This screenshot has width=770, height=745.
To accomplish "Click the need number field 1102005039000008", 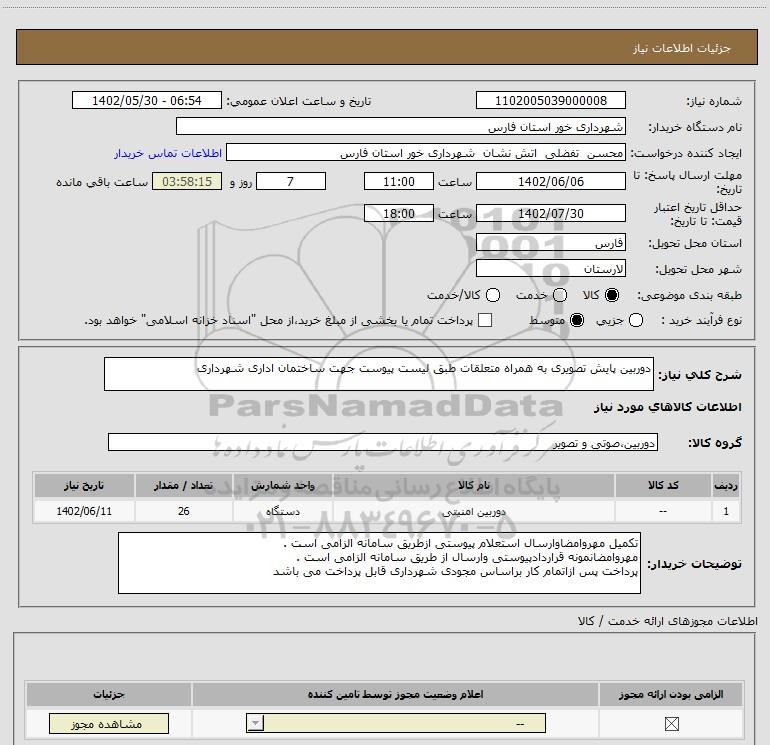I will tap(550, 101).
